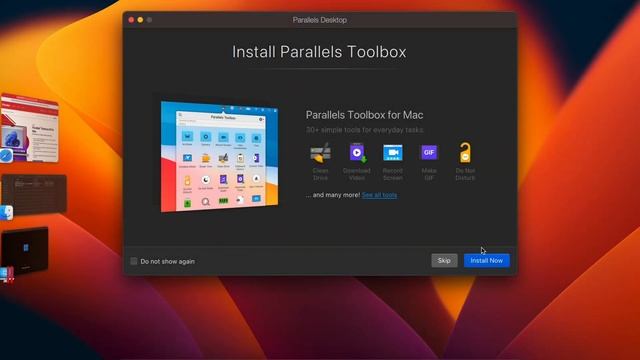This screenshot has height=360, width=640.
Task: Click the Download Video tool icon
Action: click(x=357, y=153)
